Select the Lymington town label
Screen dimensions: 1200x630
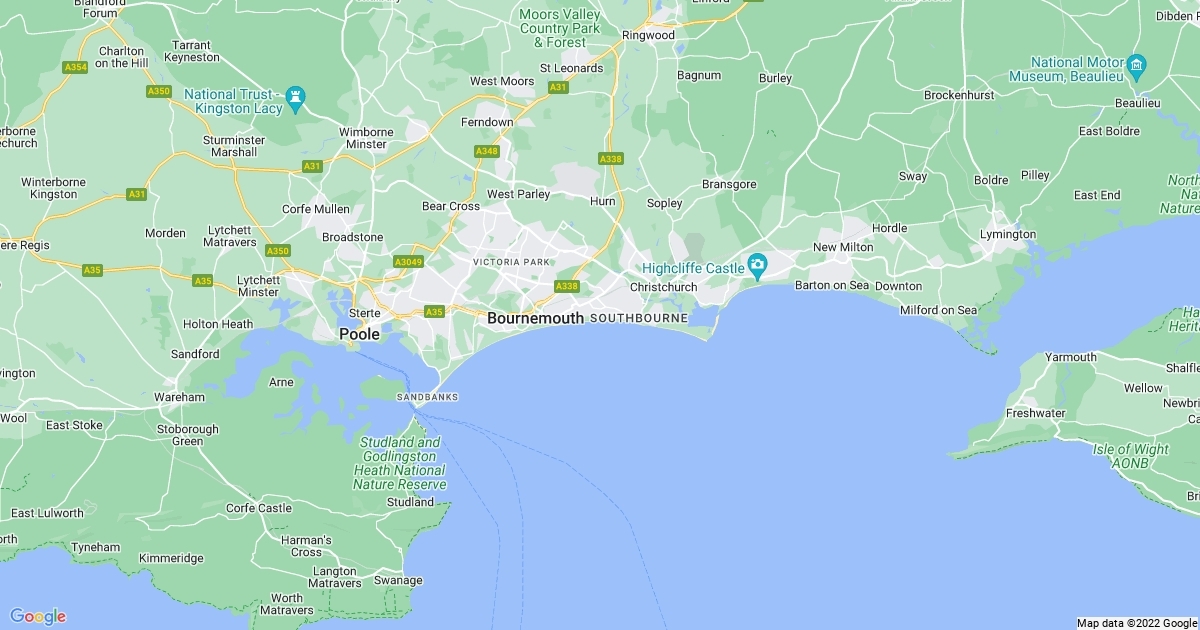(x=1007, y=234)
